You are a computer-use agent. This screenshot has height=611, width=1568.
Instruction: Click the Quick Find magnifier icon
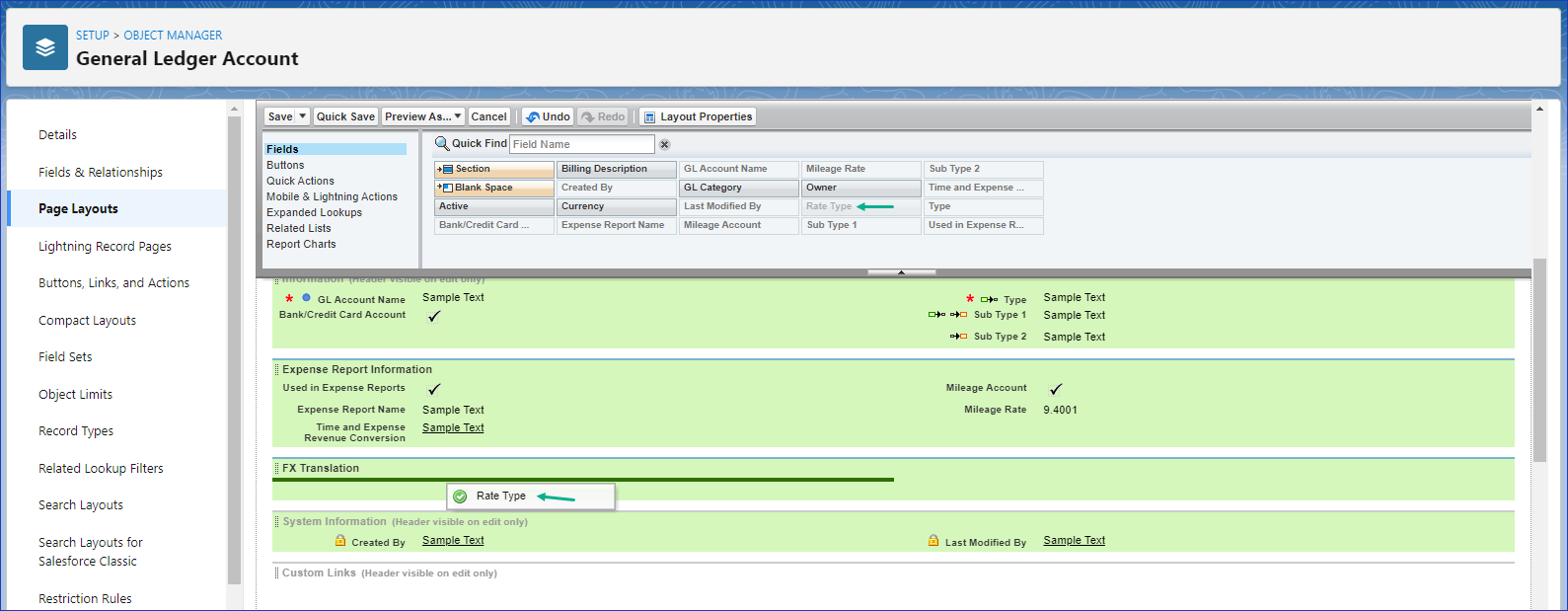click(x=442, y=144)
